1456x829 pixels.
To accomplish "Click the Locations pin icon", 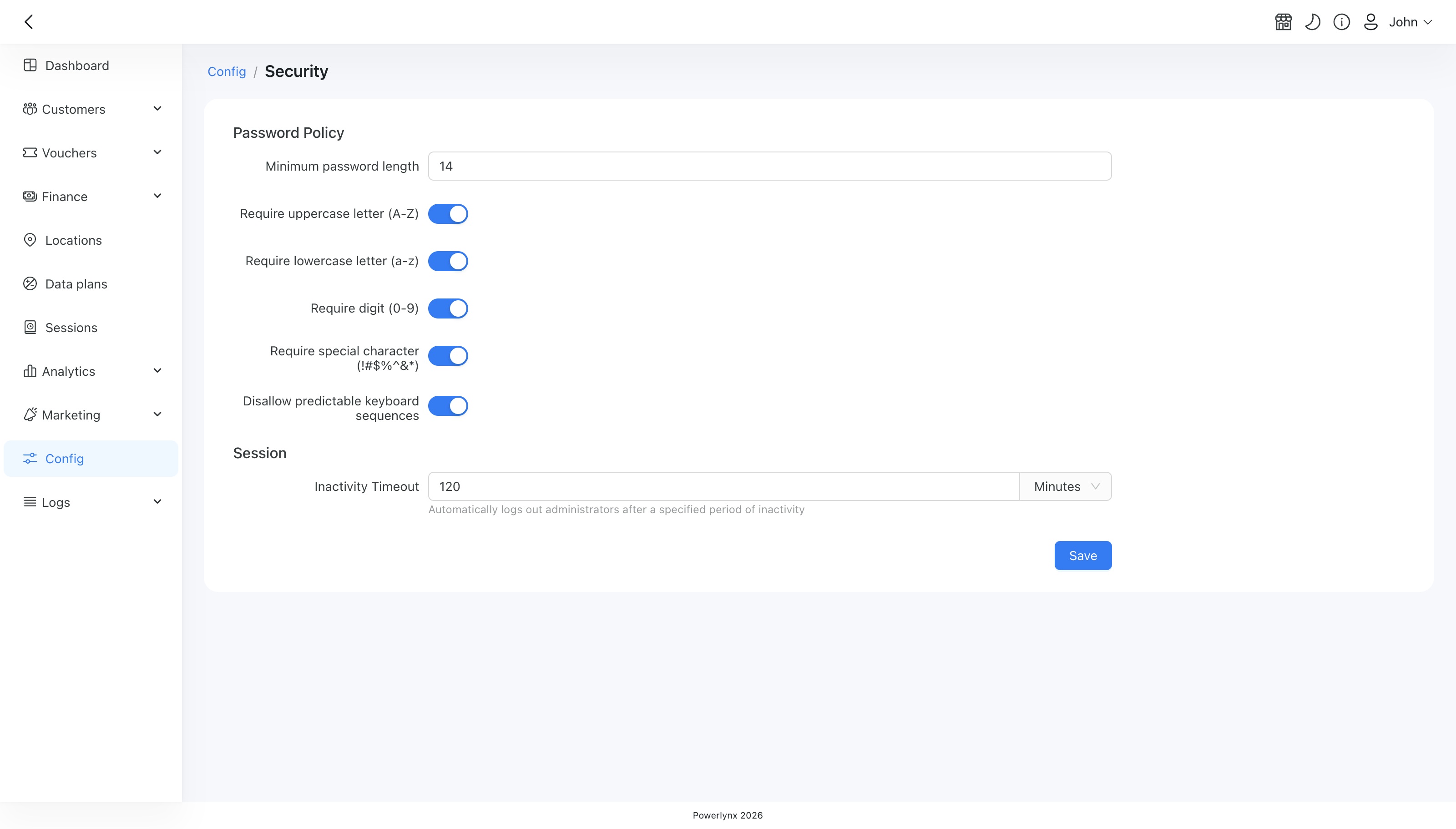I will pyautogui.click(x=30, y=240).
